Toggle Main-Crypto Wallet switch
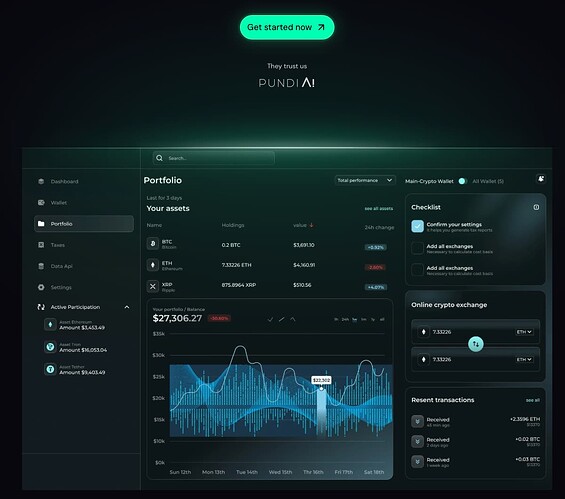This screenshot has height=499, width=565. [x=463, y=181]
